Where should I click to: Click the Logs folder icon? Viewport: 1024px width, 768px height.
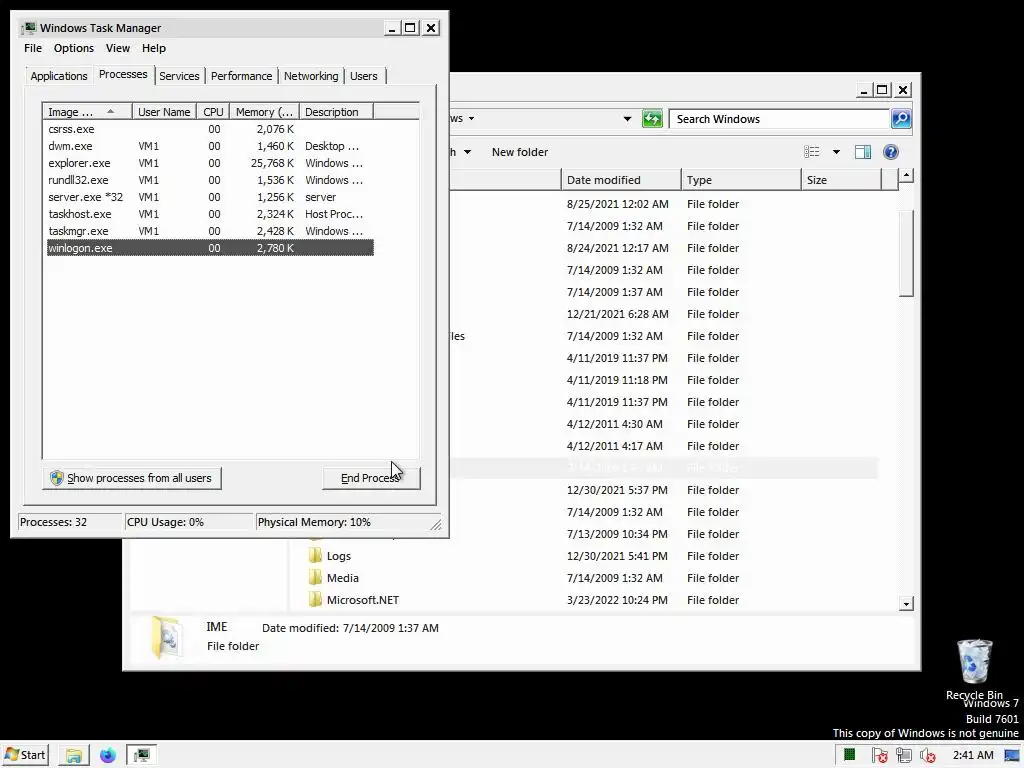(315, 556)
